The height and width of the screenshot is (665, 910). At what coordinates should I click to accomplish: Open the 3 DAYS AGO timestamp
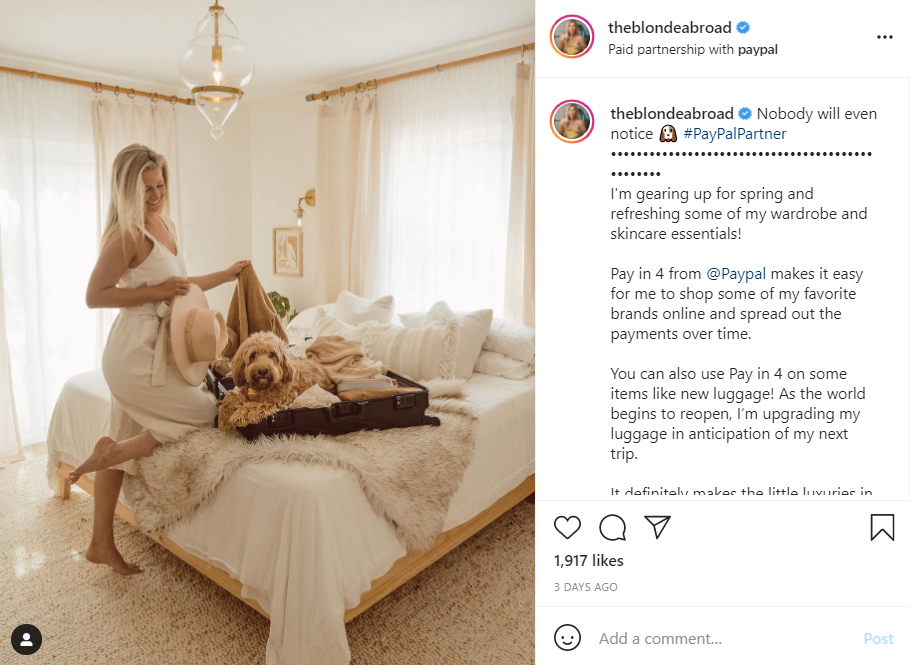(x=586, y=587)
